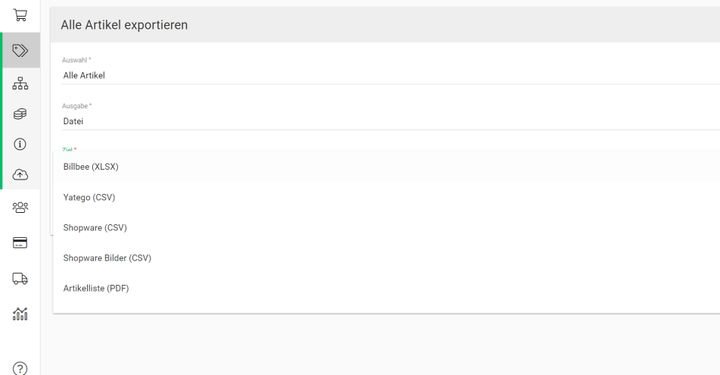Select Shopware Bilder (CSV) option
720x375 pixels.
coord(387,258)
